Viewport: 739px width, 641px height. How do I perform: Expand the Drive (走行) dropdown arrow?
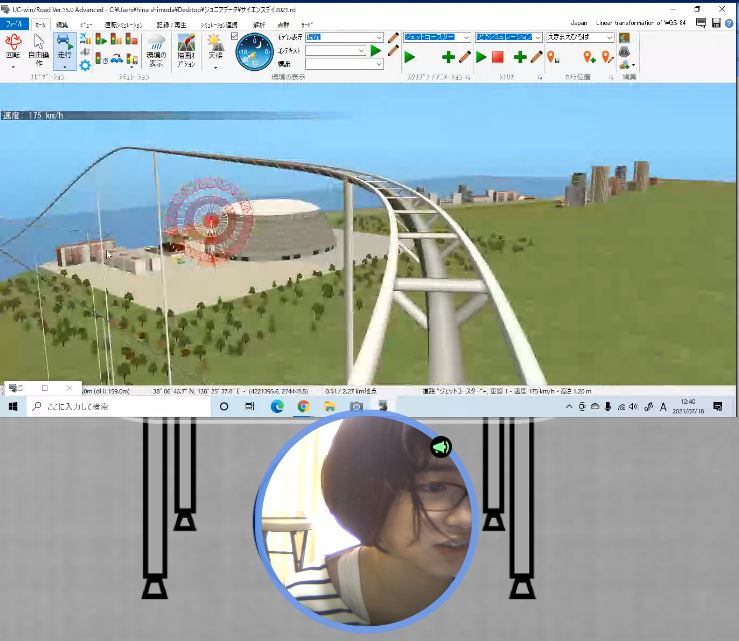65,67
